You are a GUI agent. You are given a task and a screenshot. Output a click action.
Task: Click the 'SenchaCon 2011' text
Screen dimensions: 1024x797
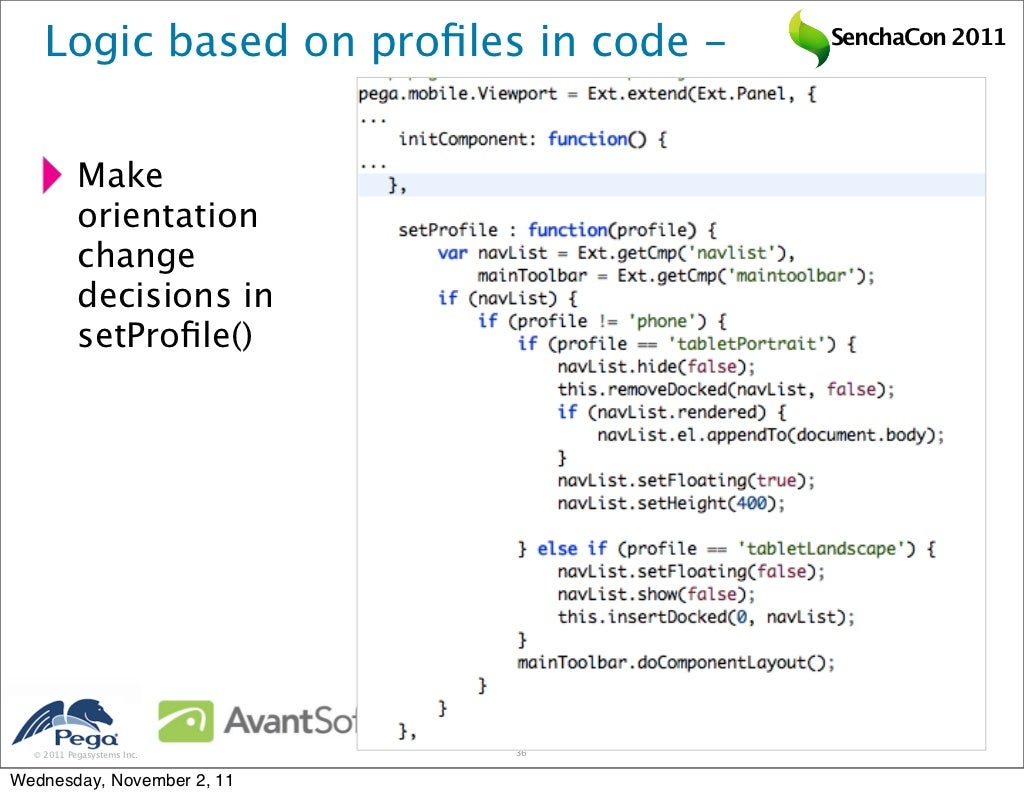point(918,37)
